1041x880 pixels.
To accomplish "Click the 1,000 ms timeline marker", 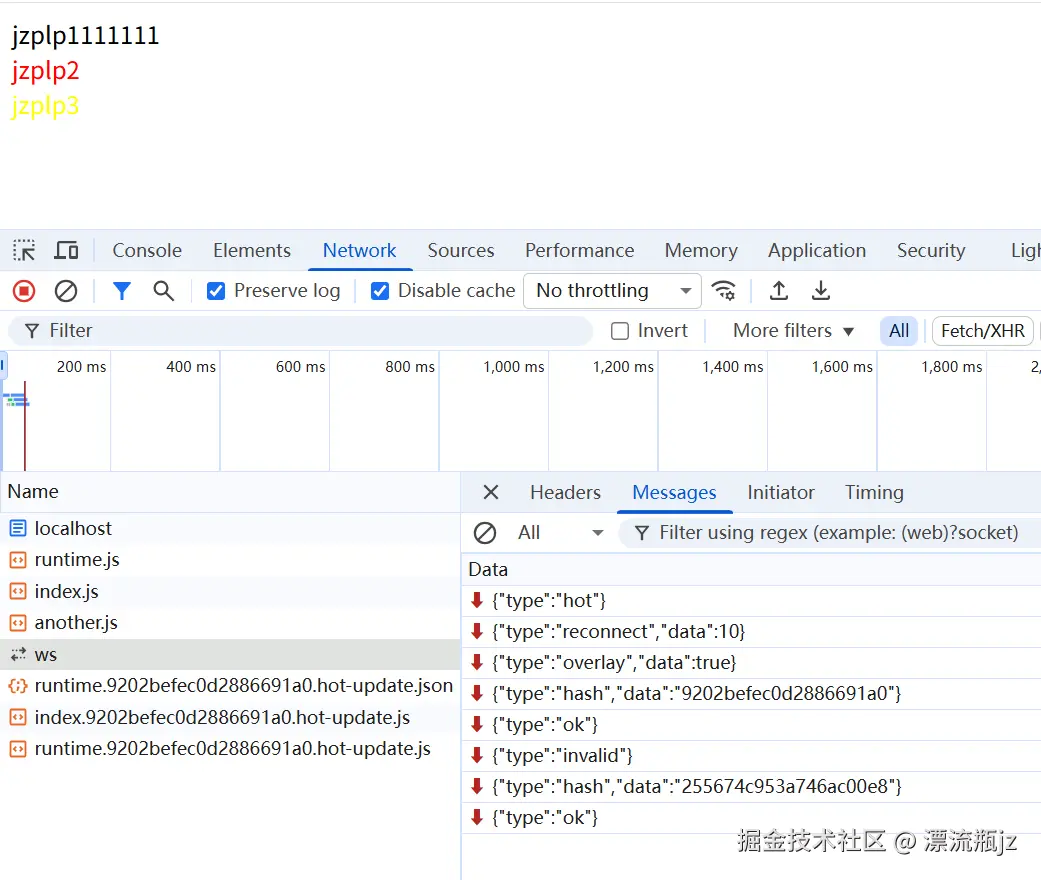I will click(513, 367).
